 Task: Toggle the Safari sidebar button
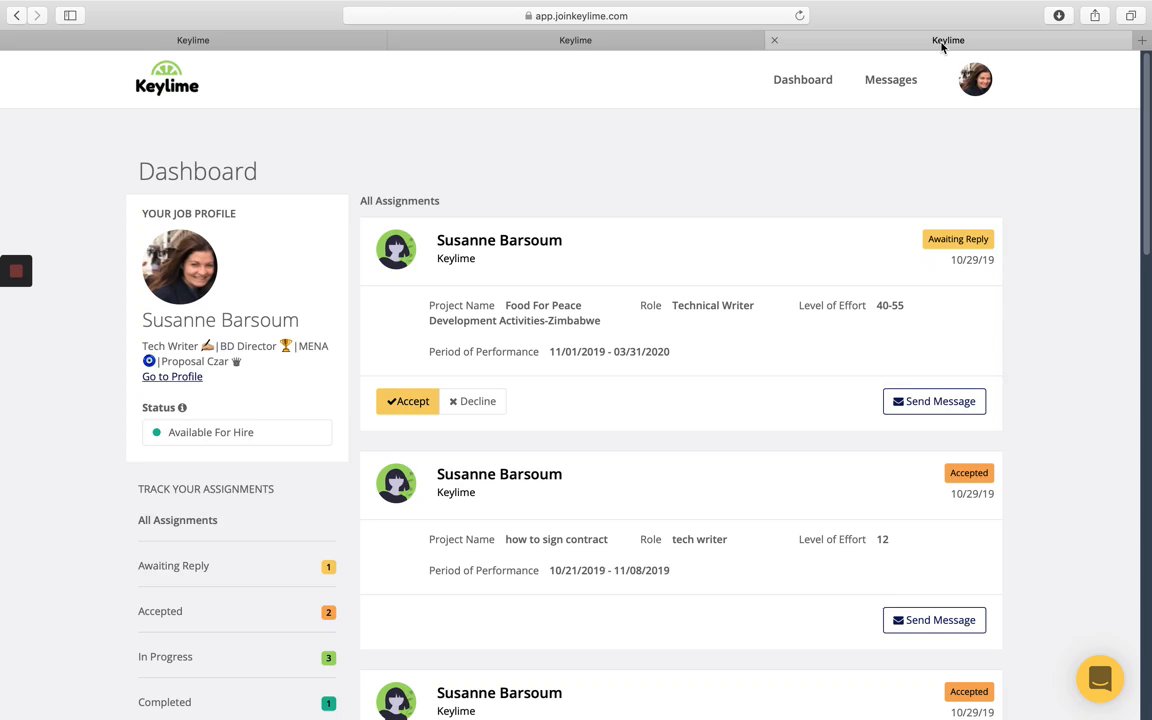[71, 15]
